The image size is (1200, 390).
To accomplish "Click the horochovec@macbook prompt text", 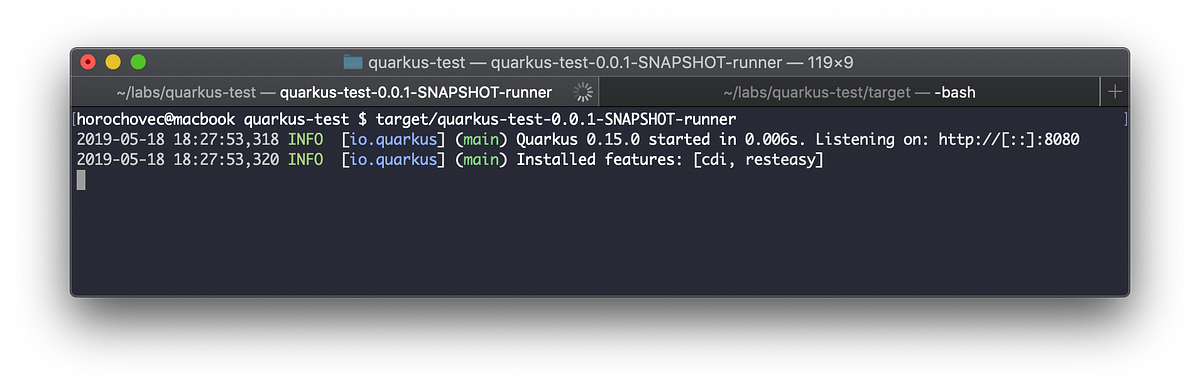I will point(157,119).
